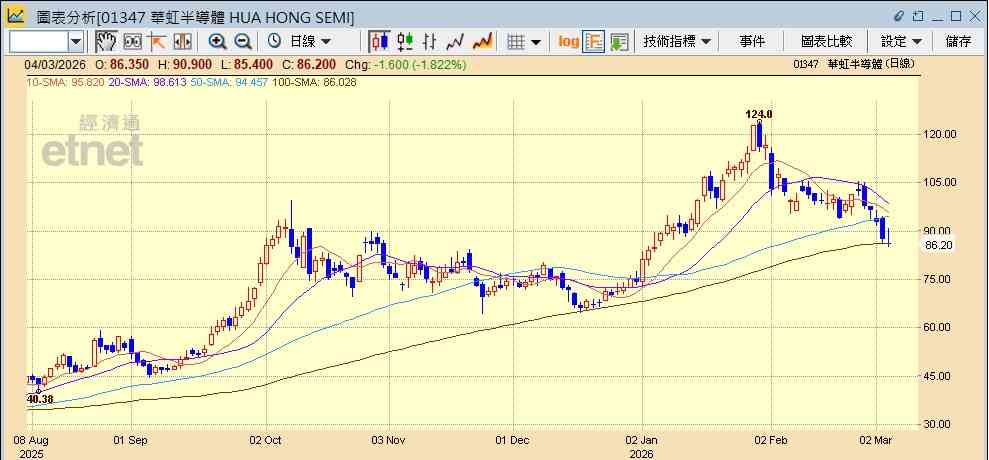The height and width of the screenshot is (460, 989).
Task: Click into the stock code input field
Action: point(38,42)
